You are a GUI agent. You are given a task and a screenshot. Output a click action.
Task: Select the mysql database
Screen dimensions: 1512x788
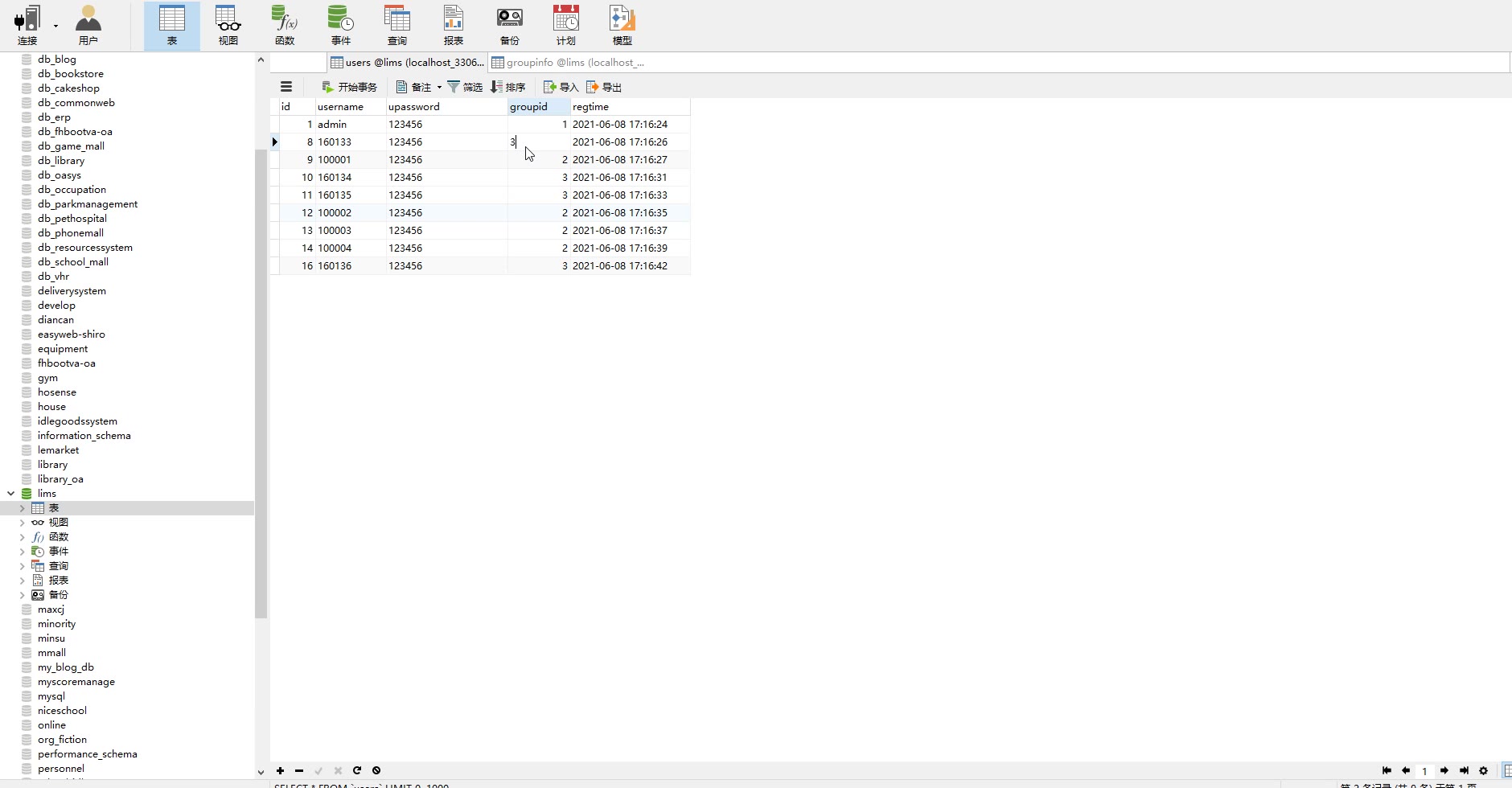[51, 696]
